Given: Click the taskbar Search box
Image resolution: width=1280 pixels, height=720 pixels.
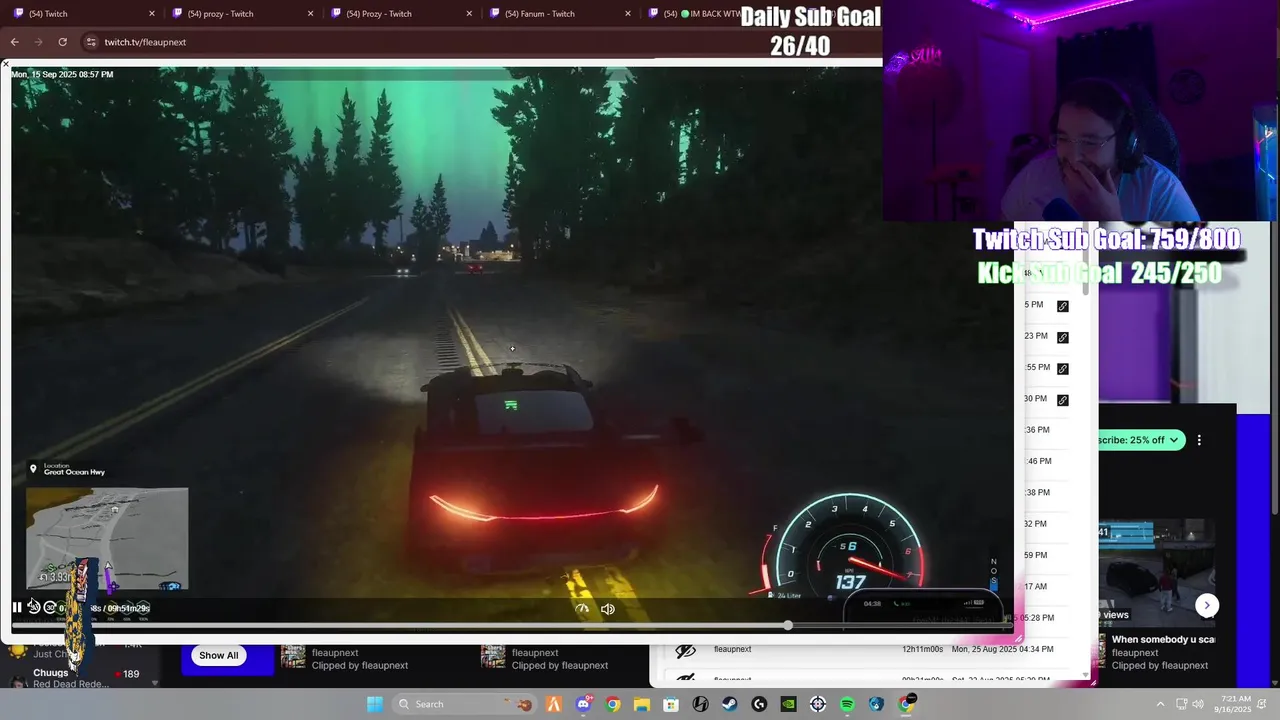Looking at the screenshot, I should 465,704.
